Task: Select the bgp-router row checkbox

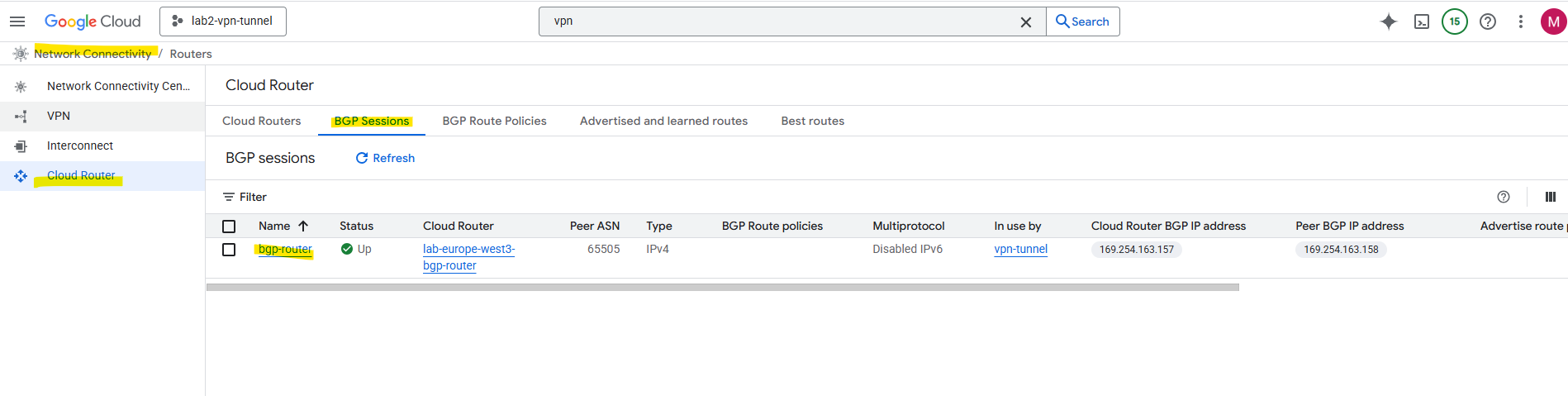Action: [229, 250]
